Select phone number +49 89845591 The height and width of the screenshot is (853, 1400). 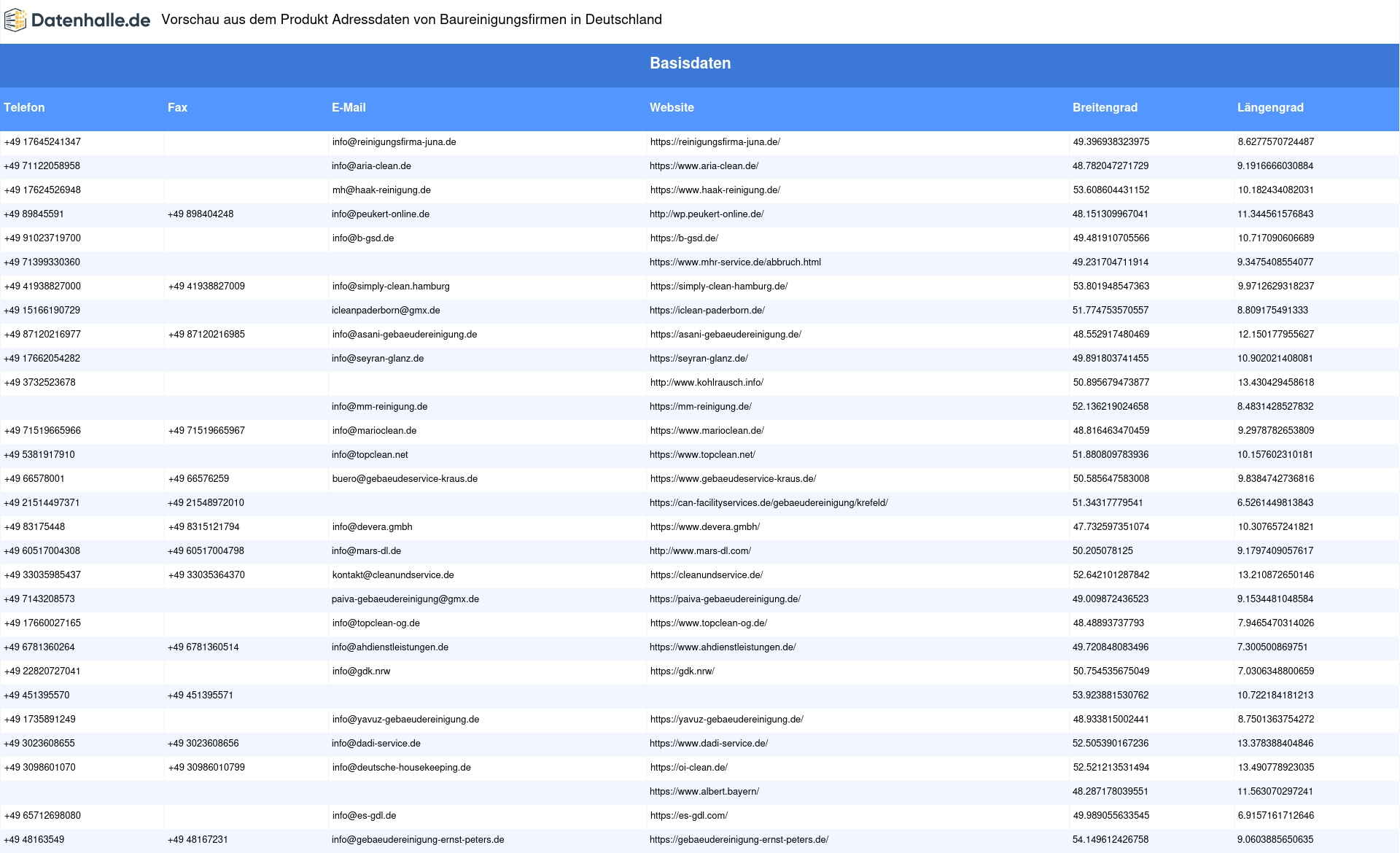click(34, 214)
